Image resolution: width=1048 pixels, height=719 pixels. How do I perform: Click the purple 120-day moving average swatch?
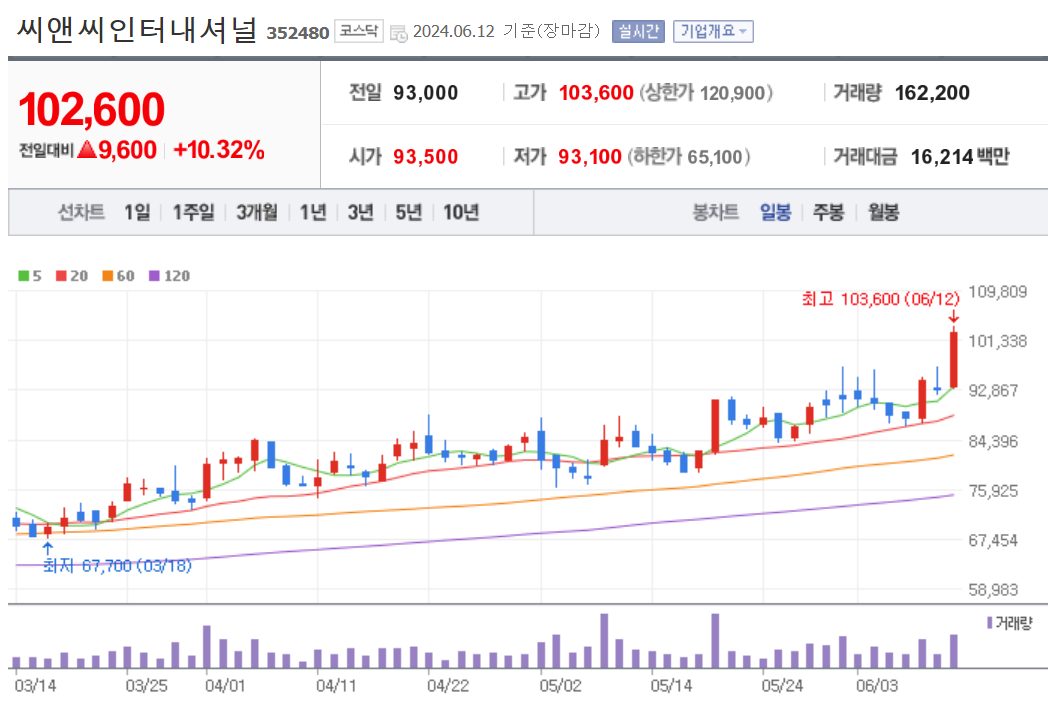[154, 276]
